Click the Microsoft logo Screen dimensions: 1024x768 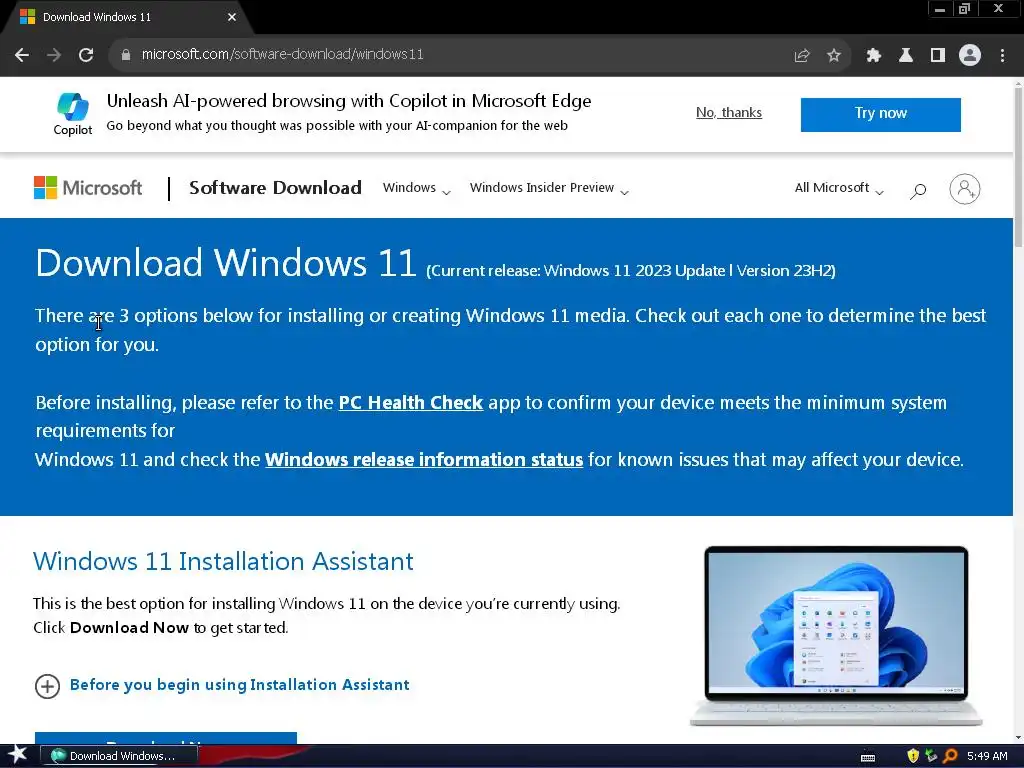point(88,188)
